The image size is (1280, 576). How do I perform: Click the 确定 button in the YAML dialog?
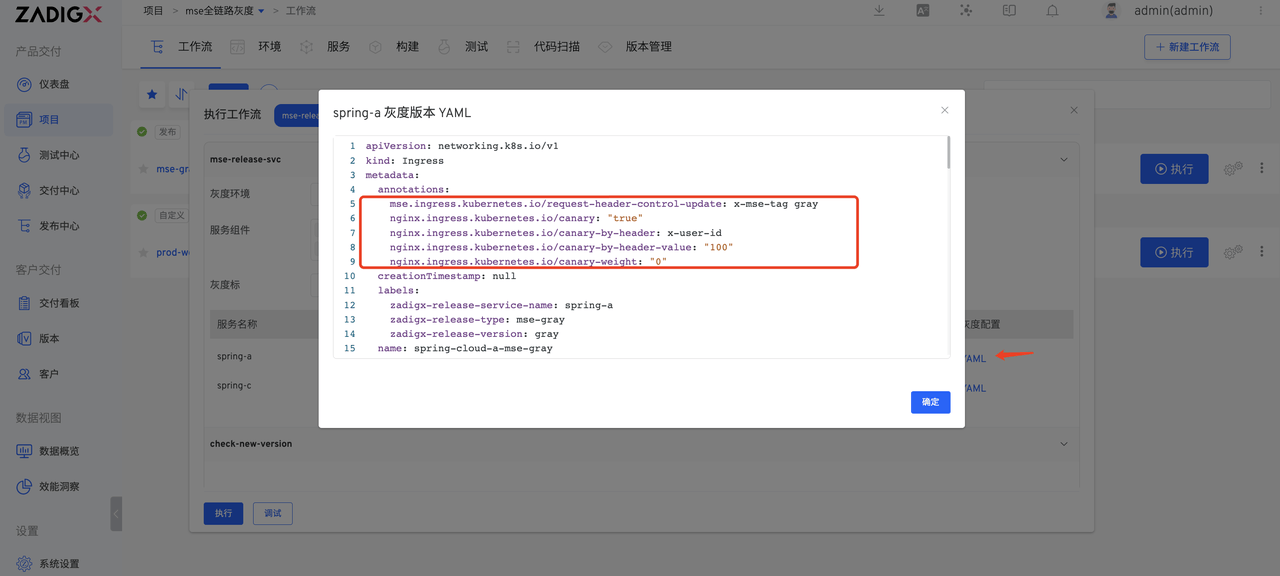click(930, 401)
